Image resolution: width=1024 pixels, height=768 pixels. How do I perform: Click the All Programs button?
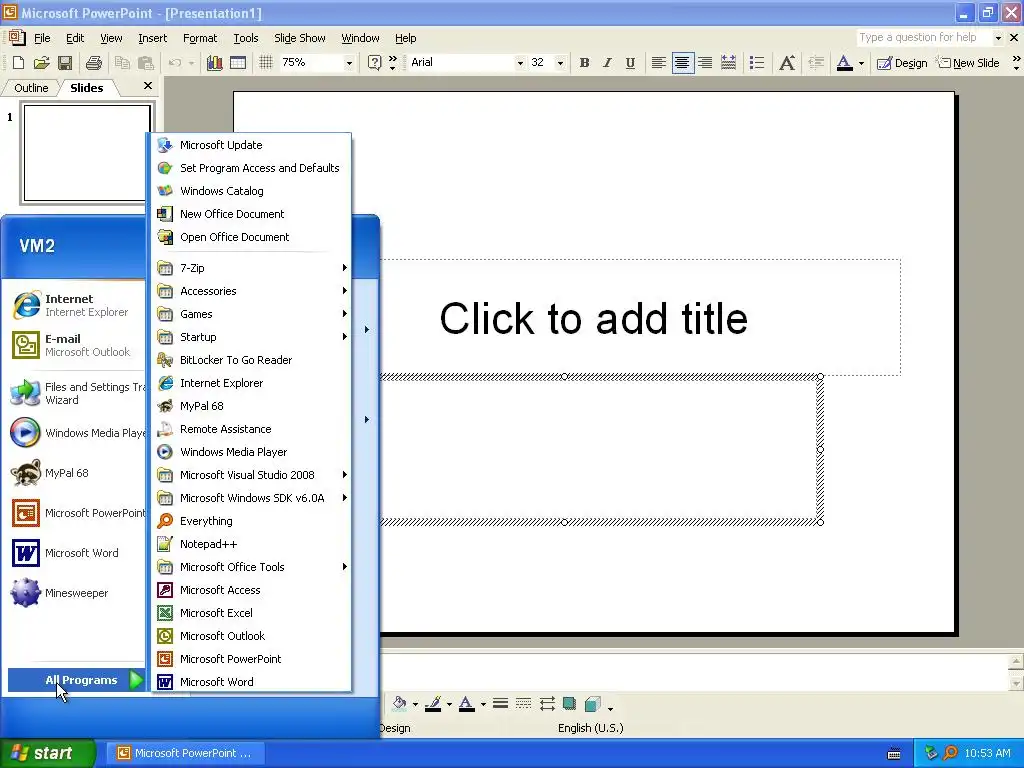tap(76, 680)
